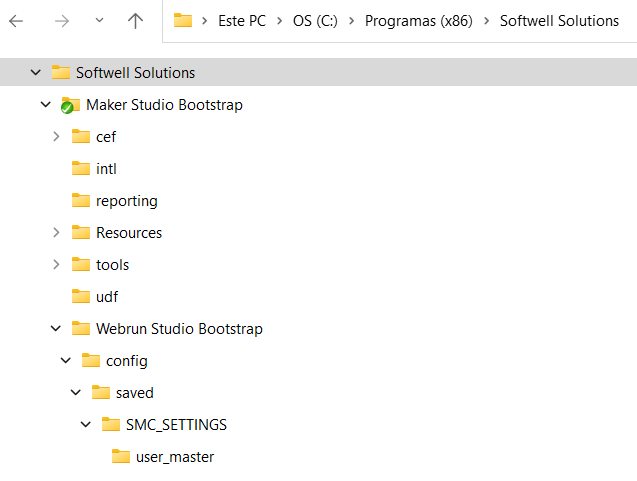Expand the cef folder
The image size is (637, 481).
click(x=56, y=136)
